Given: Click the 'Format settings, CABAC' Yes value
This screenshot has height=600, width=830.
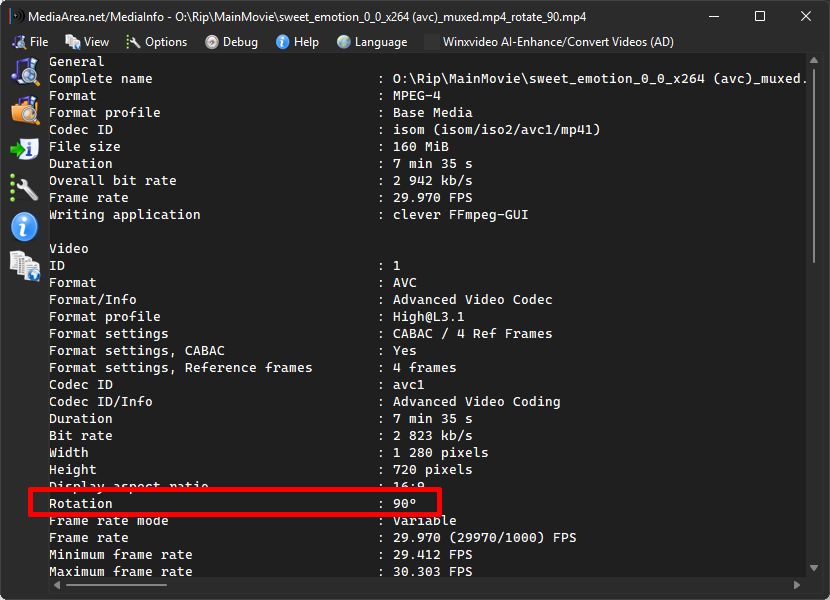Looking at the screenshot, I should click(x=404, y=351).
